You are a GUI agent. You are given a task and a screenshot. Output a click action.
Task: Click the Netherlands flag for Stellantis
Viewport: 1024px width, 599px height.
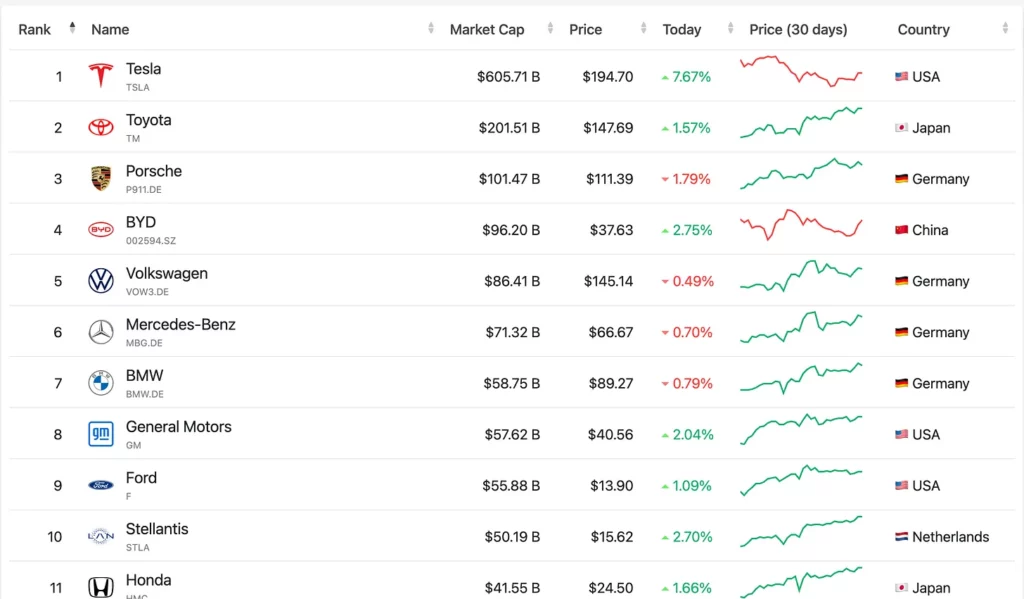(902, 537)
